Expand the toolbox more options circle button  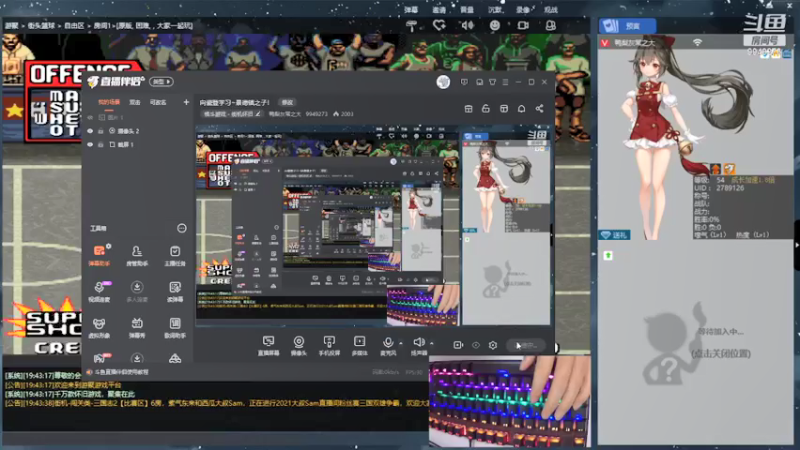click(x=182, y=228)
